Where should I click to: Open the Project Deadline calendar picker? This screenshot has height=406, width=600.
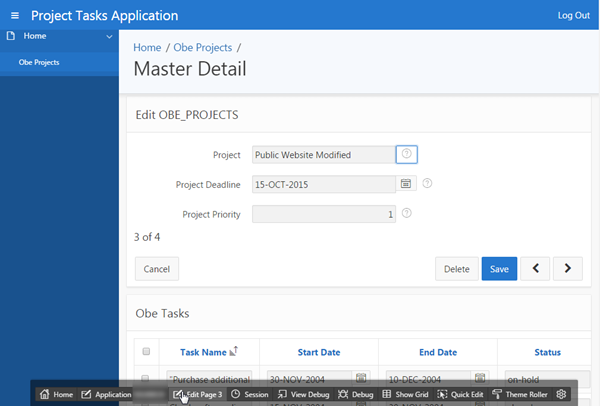click(406, 184)
